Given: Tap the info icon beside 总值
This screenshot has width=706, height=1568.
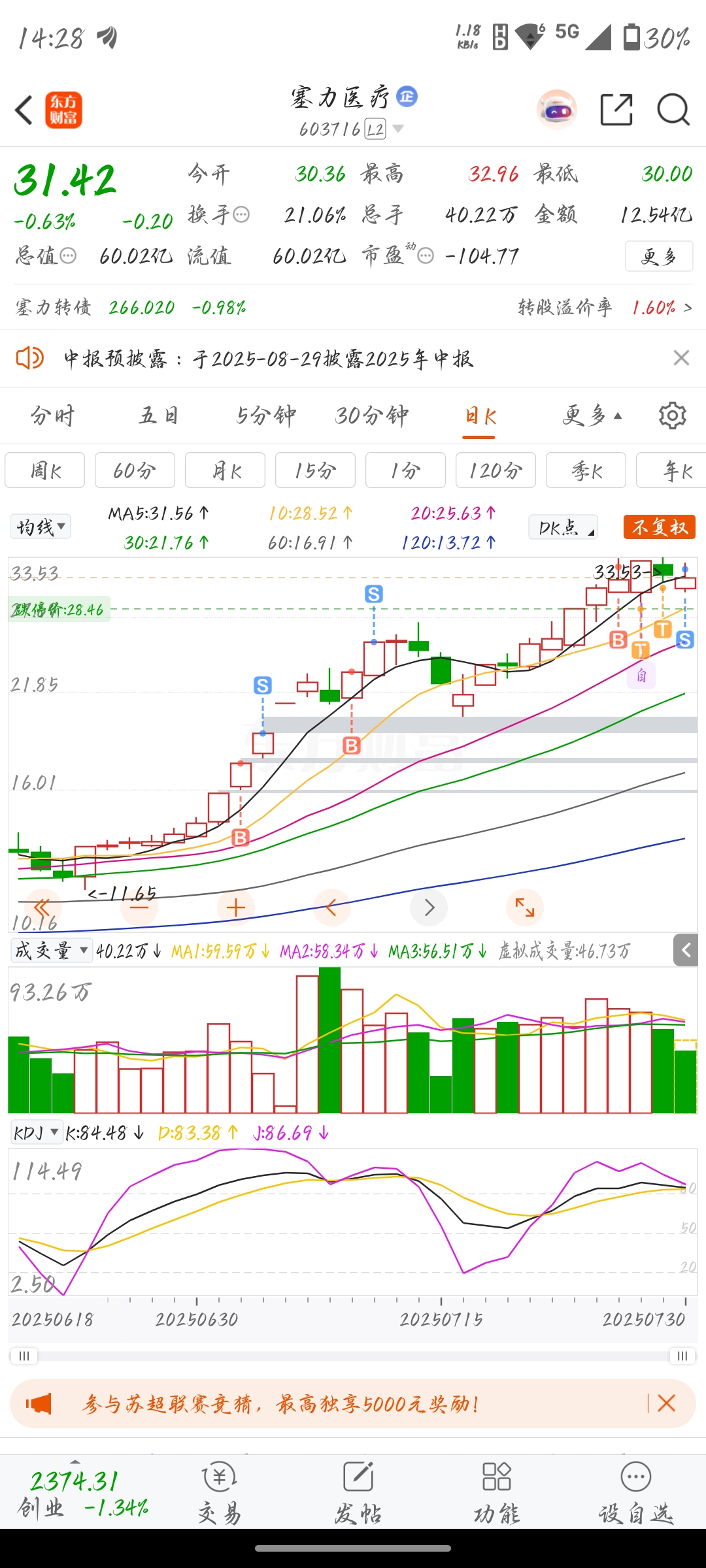Looking at the screenshot, I should [x=68, y=255].
